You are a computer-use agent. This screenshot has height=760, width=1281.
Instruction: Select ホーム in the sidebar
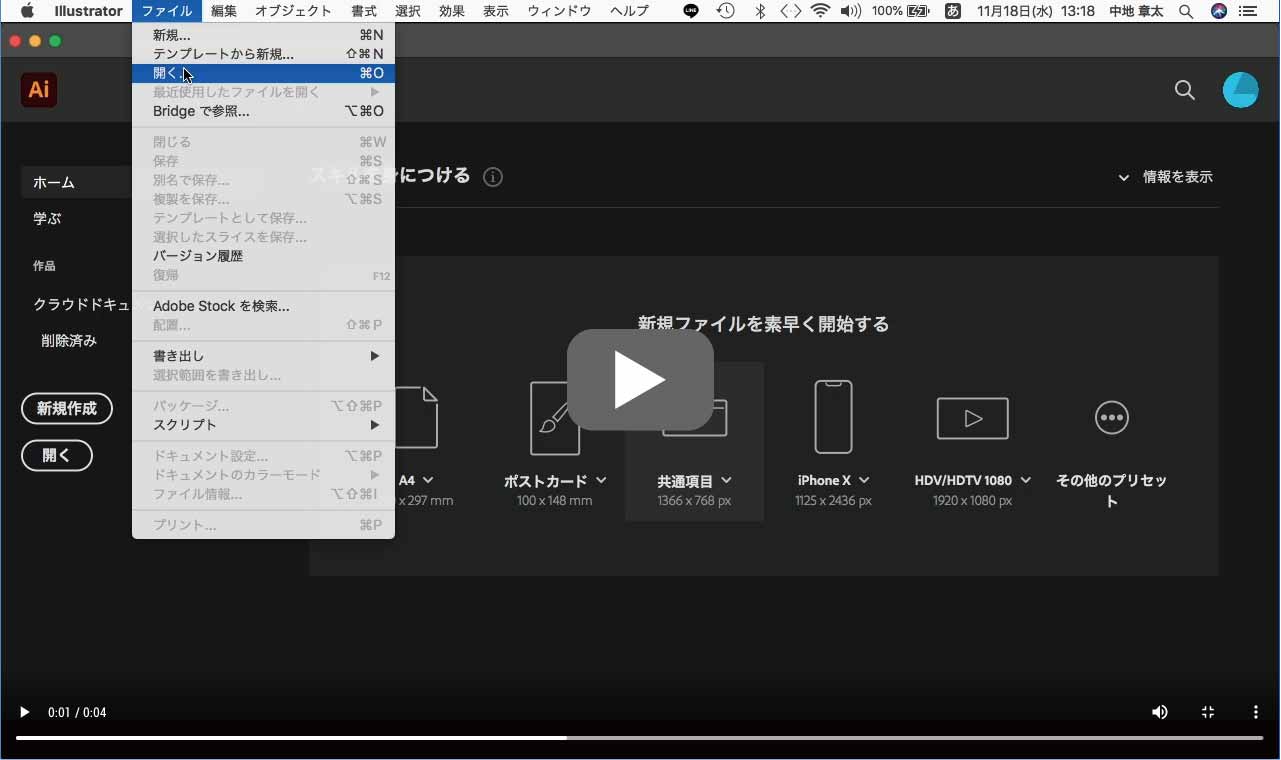click(x=54, y=182)
